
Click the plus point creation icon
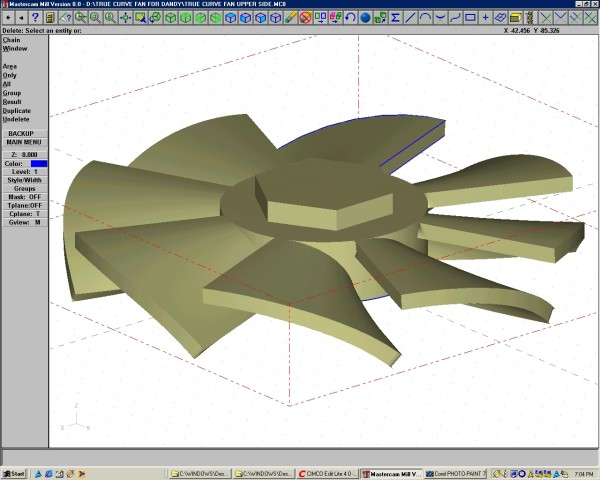(x=485, y=17)
